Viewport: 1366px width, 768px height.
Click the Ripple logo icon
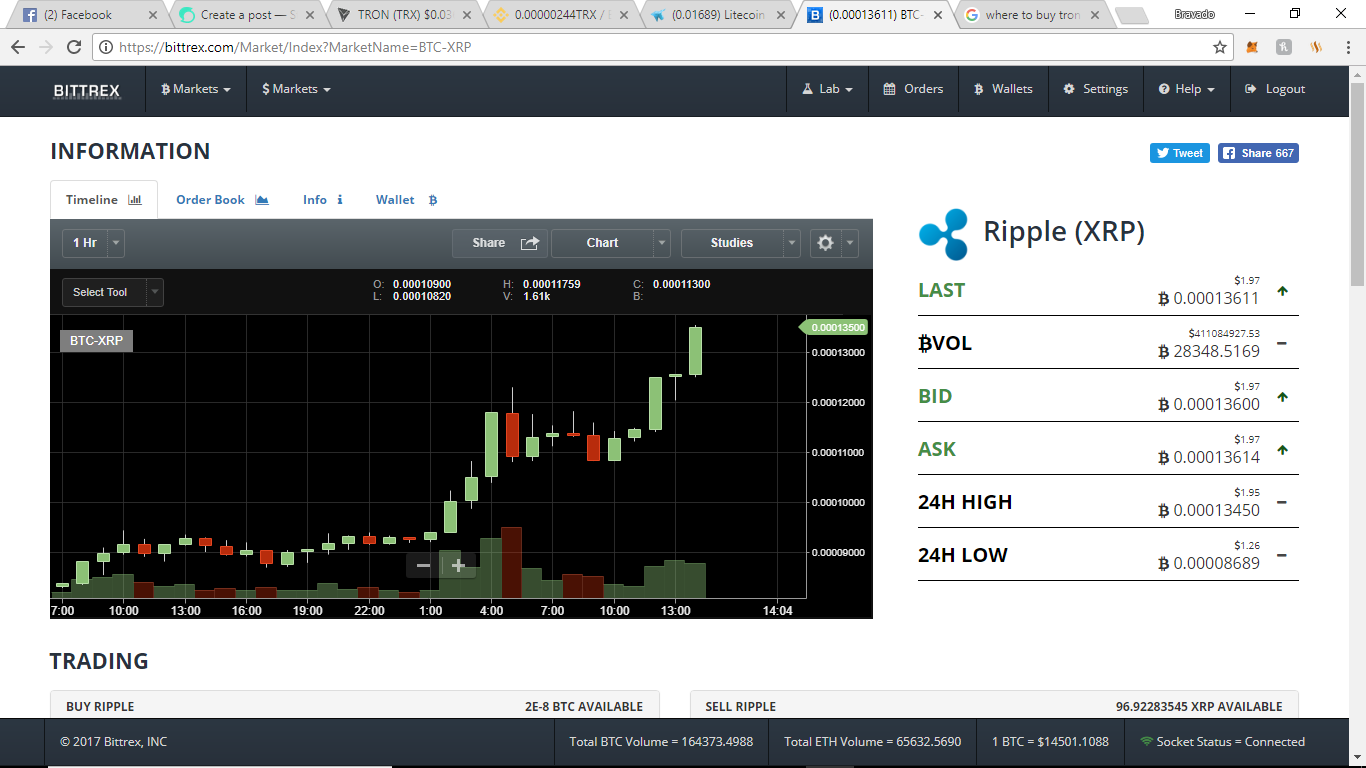coord(944,234)
